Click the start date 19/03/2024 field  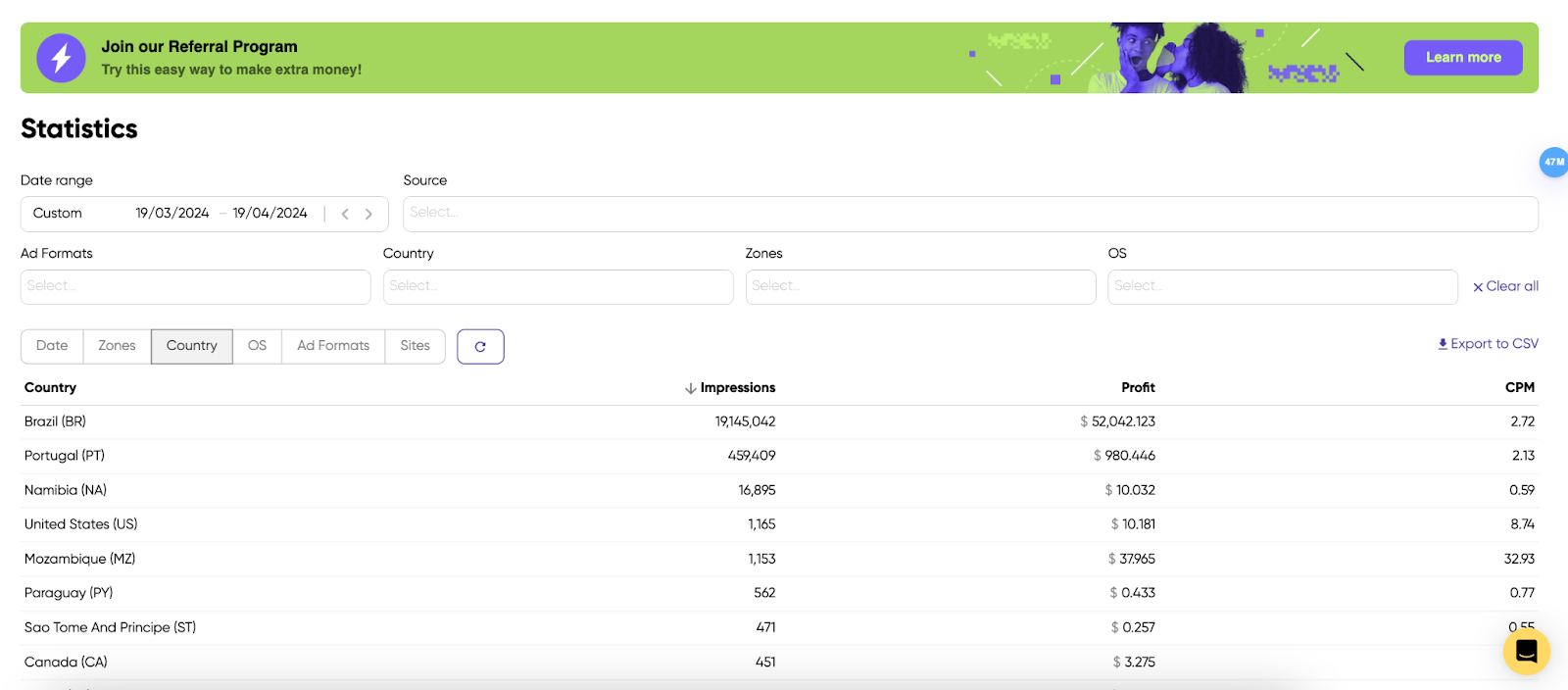(172, 214)
